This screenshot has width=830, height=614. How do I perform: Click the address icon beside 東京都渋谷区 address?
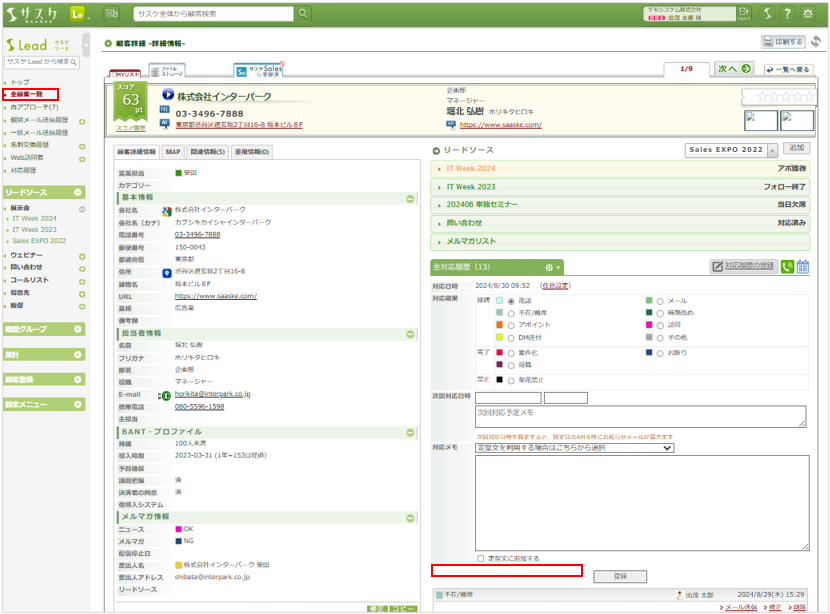pos(165,123)
